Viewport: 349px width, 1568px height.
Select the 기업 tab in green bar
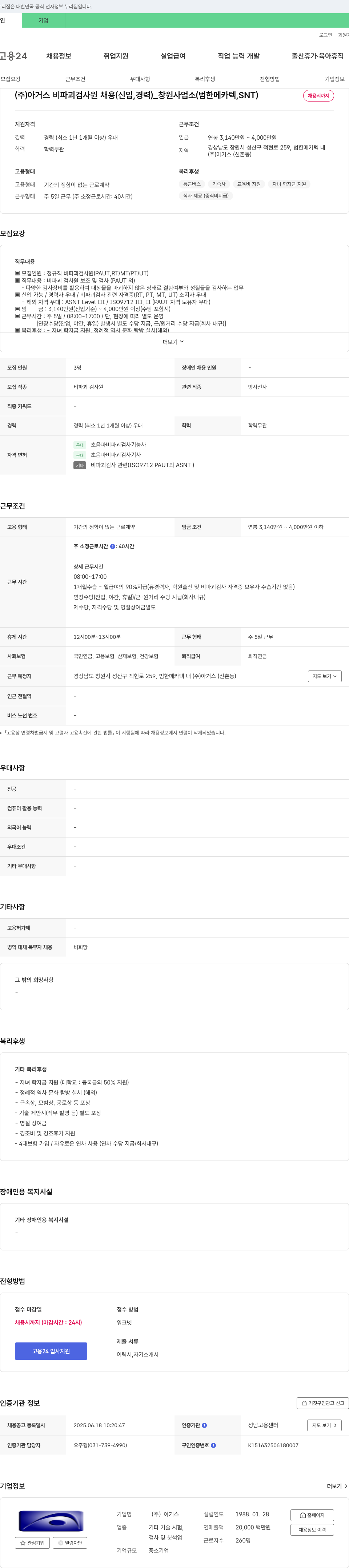(43, 20)
